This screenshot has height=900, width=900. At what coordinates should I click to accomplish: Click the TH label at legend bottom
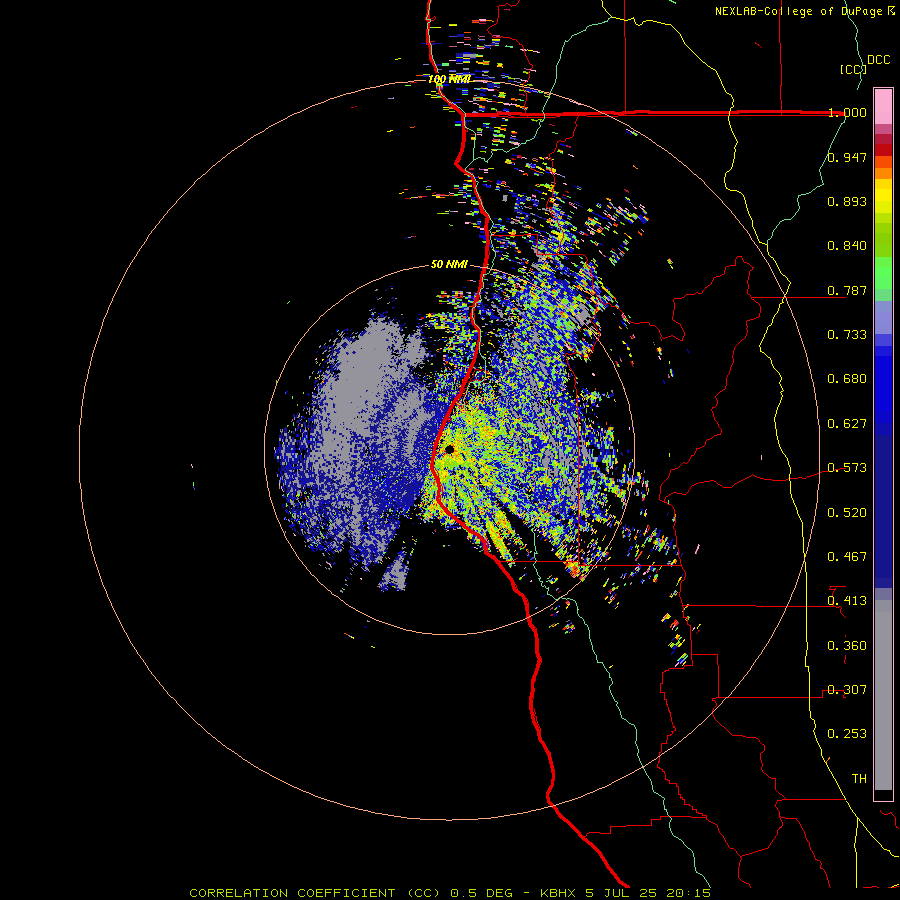pos(859,779)
